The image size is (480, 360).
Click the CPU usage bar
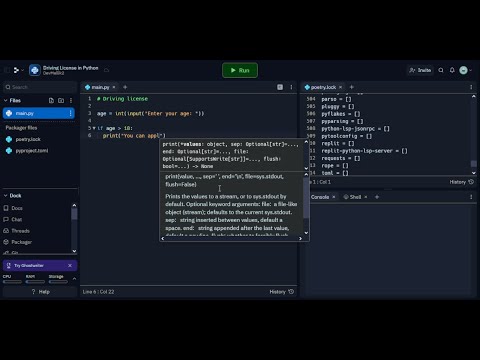[12, 282]
